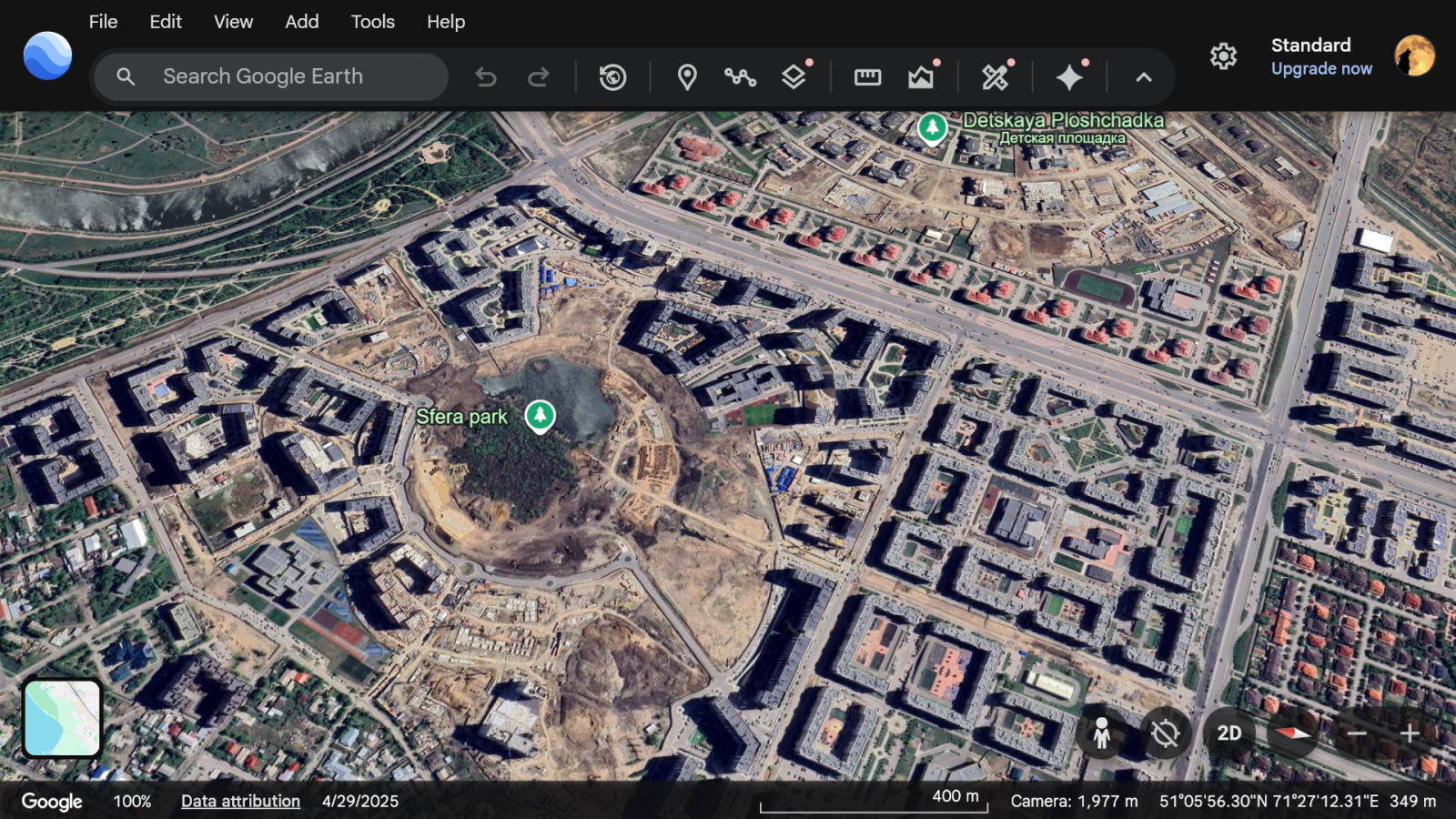Open the Tools menu

tap(372, 22)
